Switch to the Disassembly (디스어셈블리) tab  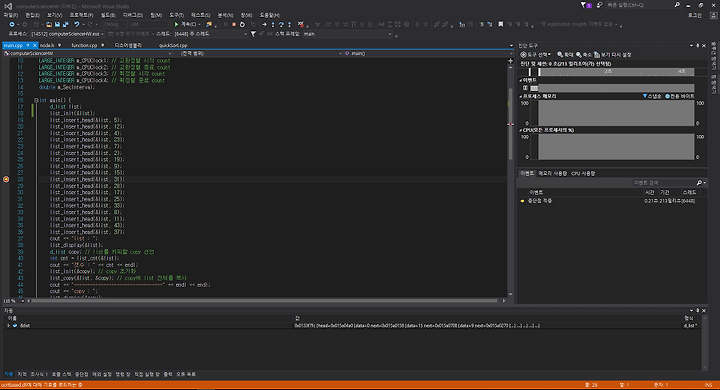click(128, 45)
